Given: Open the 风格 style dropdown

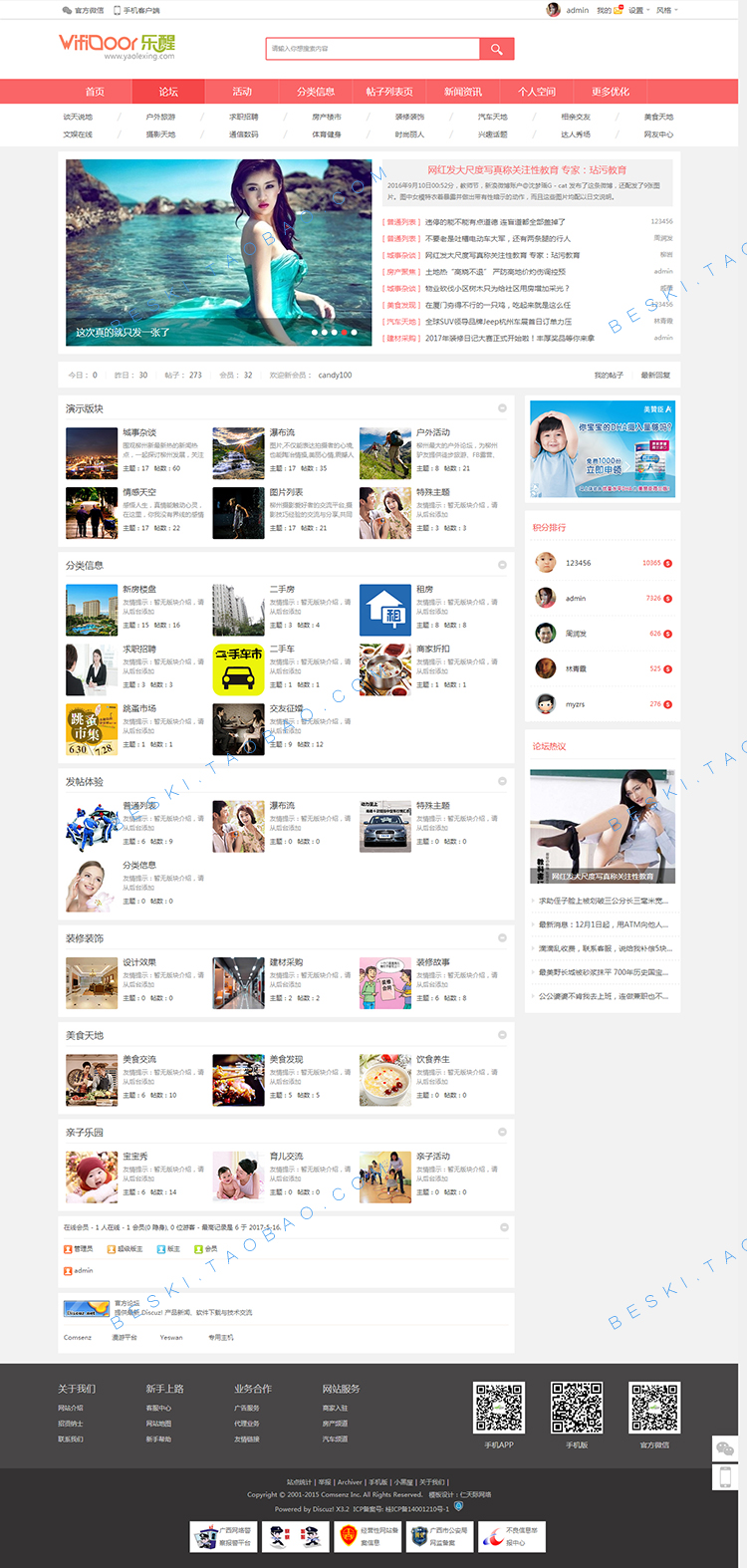Looking at the screenshot, I should [x=666, y=10].
